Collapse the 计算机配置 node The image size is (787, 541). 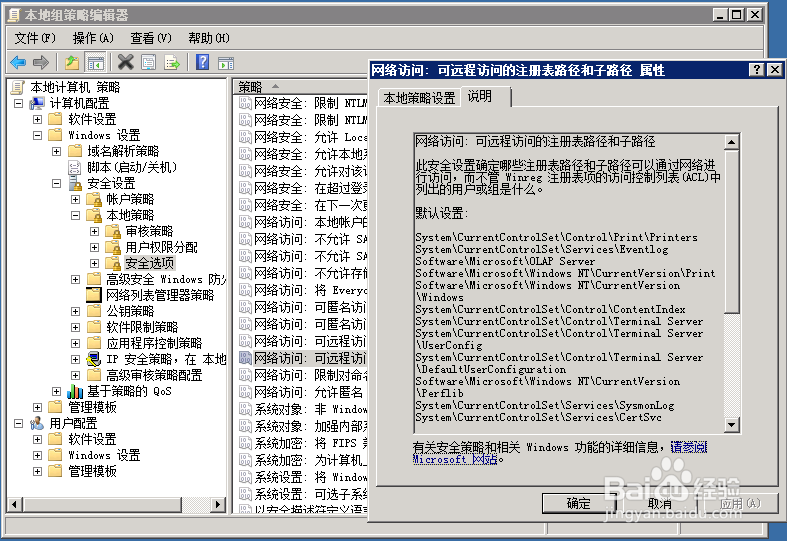[19, 103]
